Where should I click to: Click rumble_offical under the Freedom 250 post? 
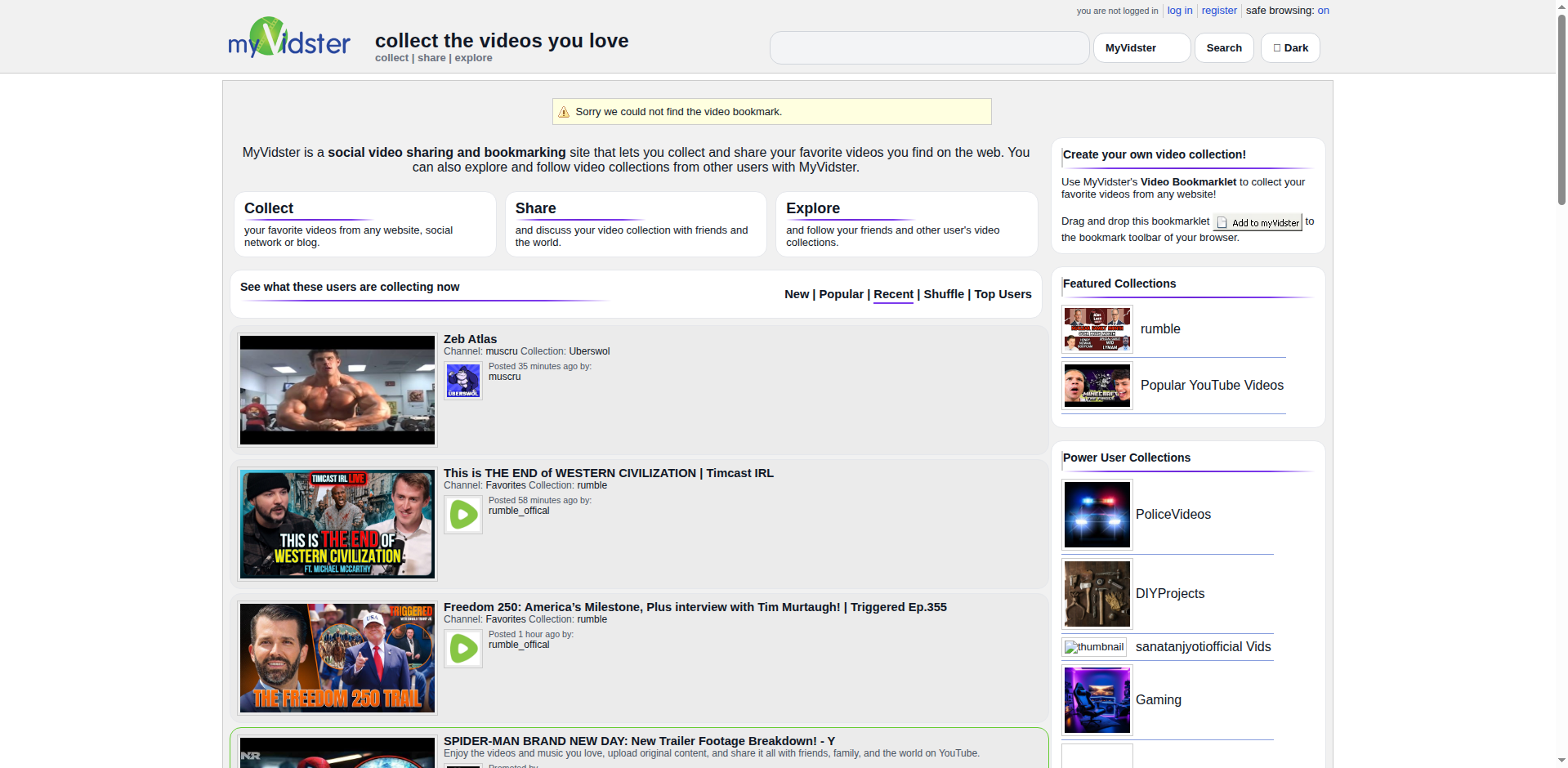519,645
